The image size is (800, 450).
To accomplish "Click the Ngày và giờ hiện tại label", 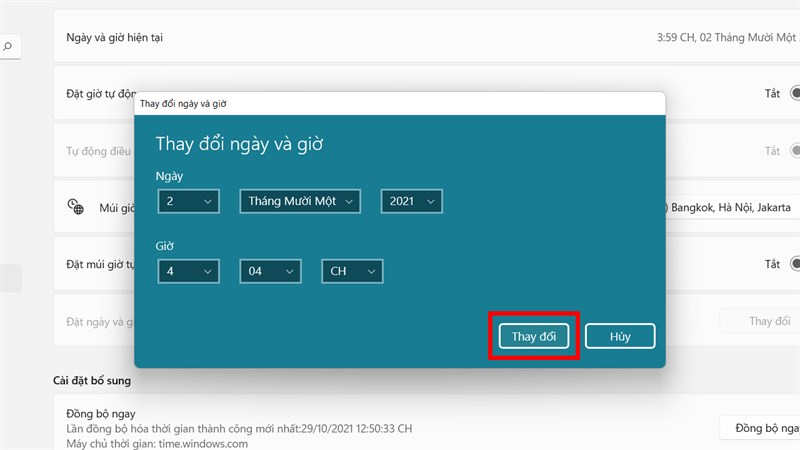I will point(114,37).
